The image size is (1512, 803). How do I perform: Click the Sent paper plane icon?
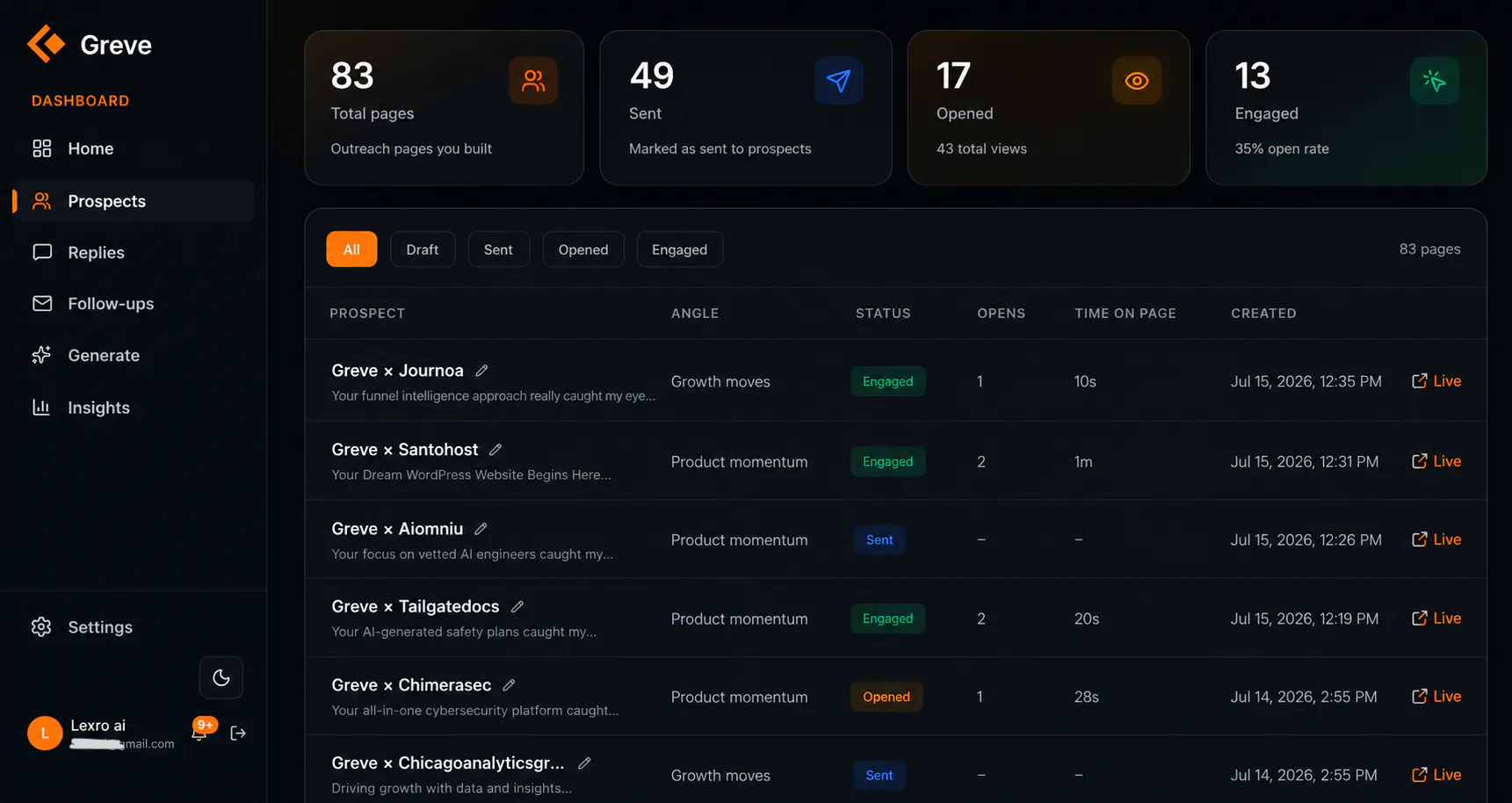pyautogui.click(x=839, y=81)
